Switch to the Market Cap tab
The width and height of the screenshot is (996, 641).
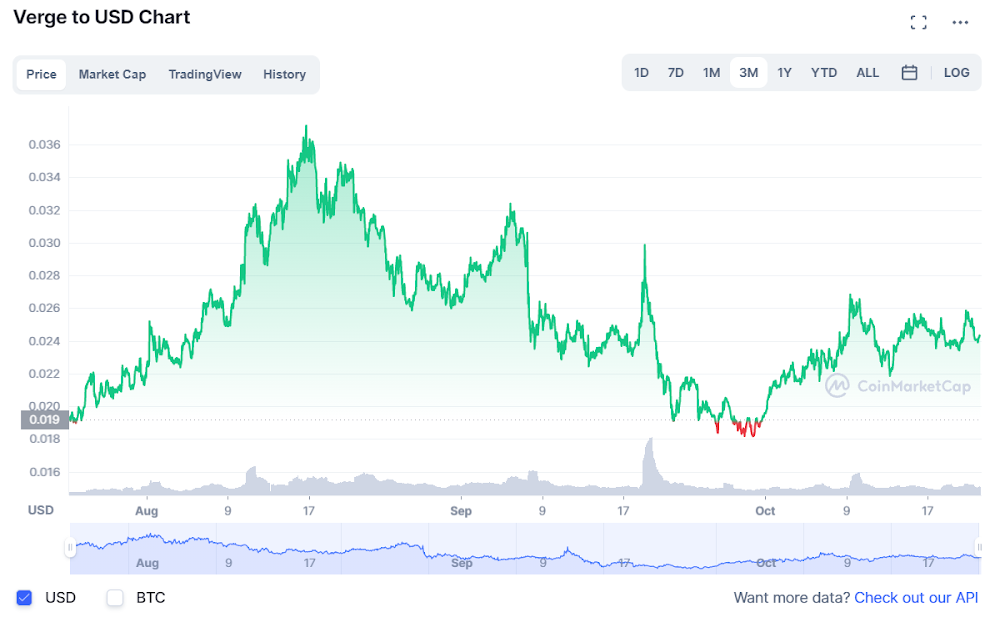tap(112, 74)
